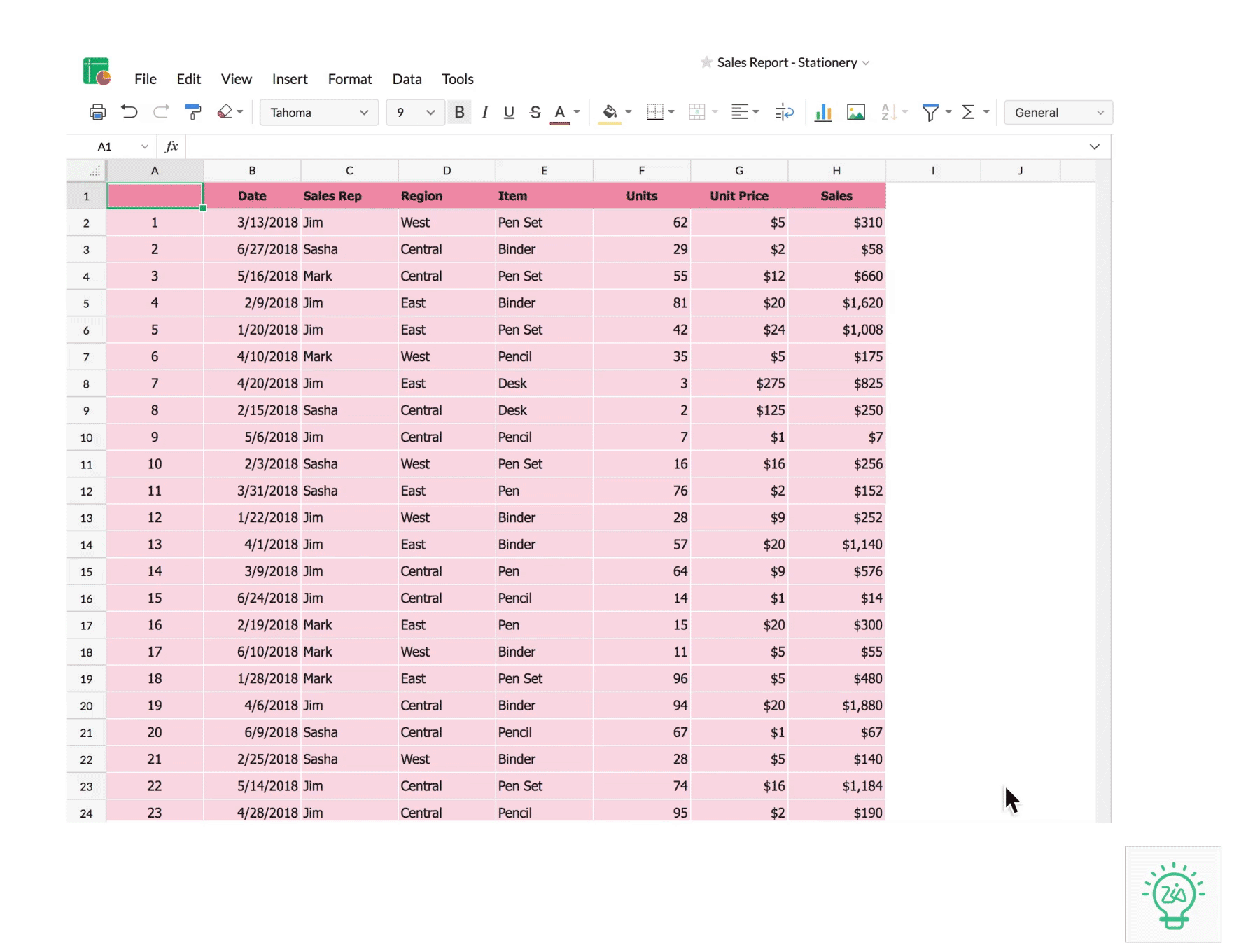Click the Sales column header cell
Screen dimensions: 1246x952
[x=836, y=196]
